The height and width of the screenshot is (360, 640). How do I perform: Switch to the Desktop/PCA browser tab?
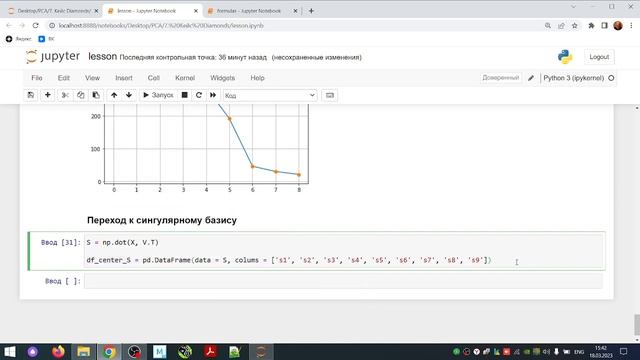click(53, 11)
